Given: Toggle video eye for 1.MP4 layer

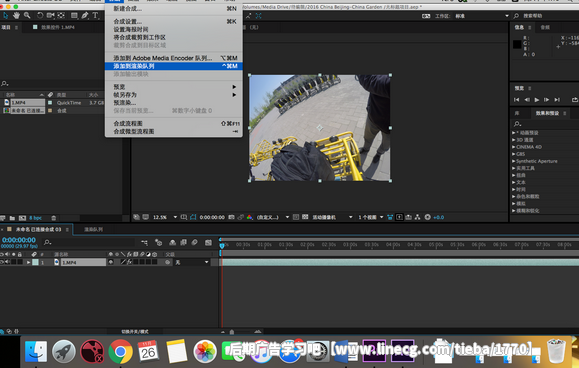Looking at the screenshot, I should [2, 262].
